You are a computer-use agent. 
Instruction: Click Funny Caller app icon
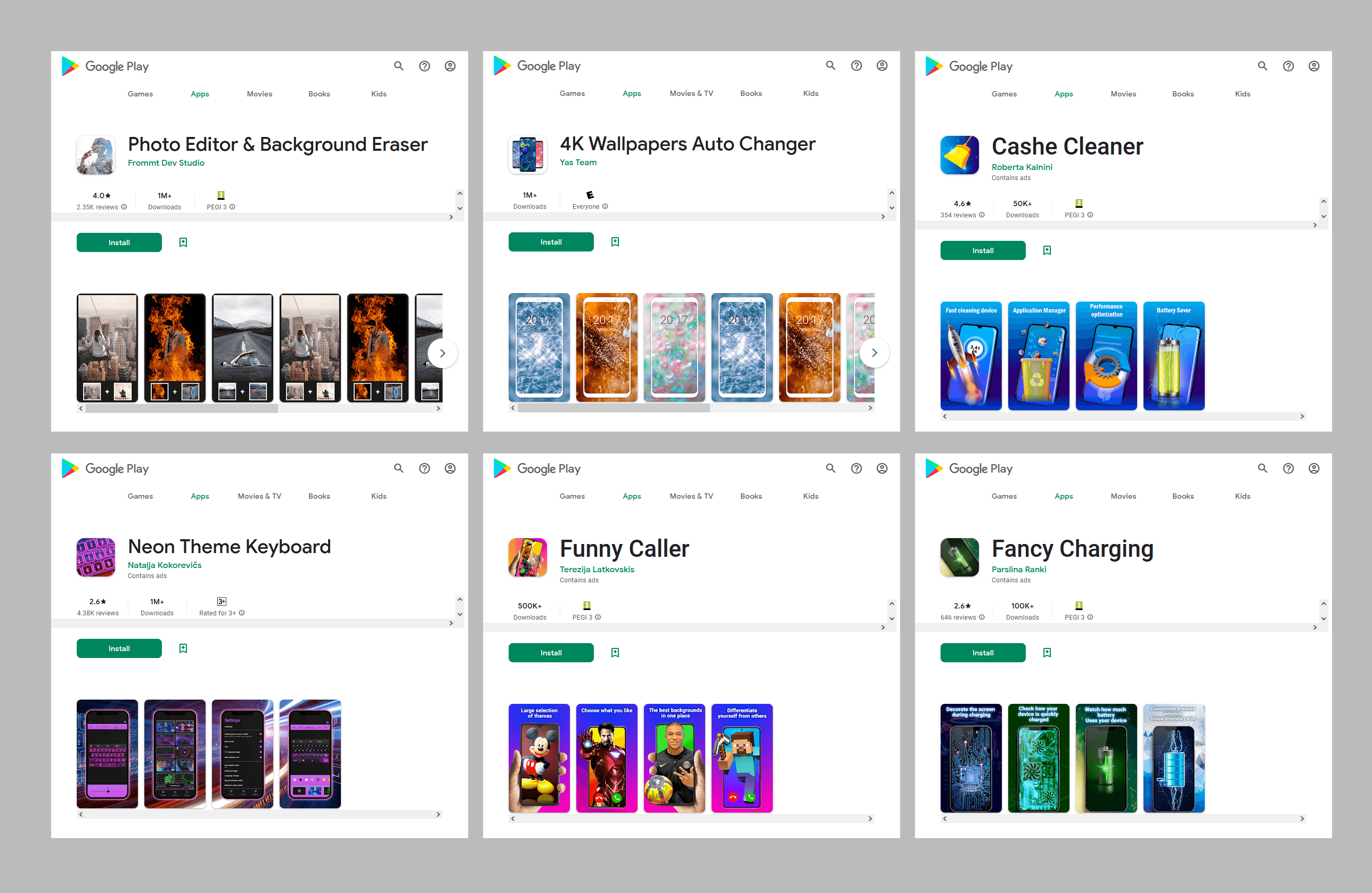527,557
